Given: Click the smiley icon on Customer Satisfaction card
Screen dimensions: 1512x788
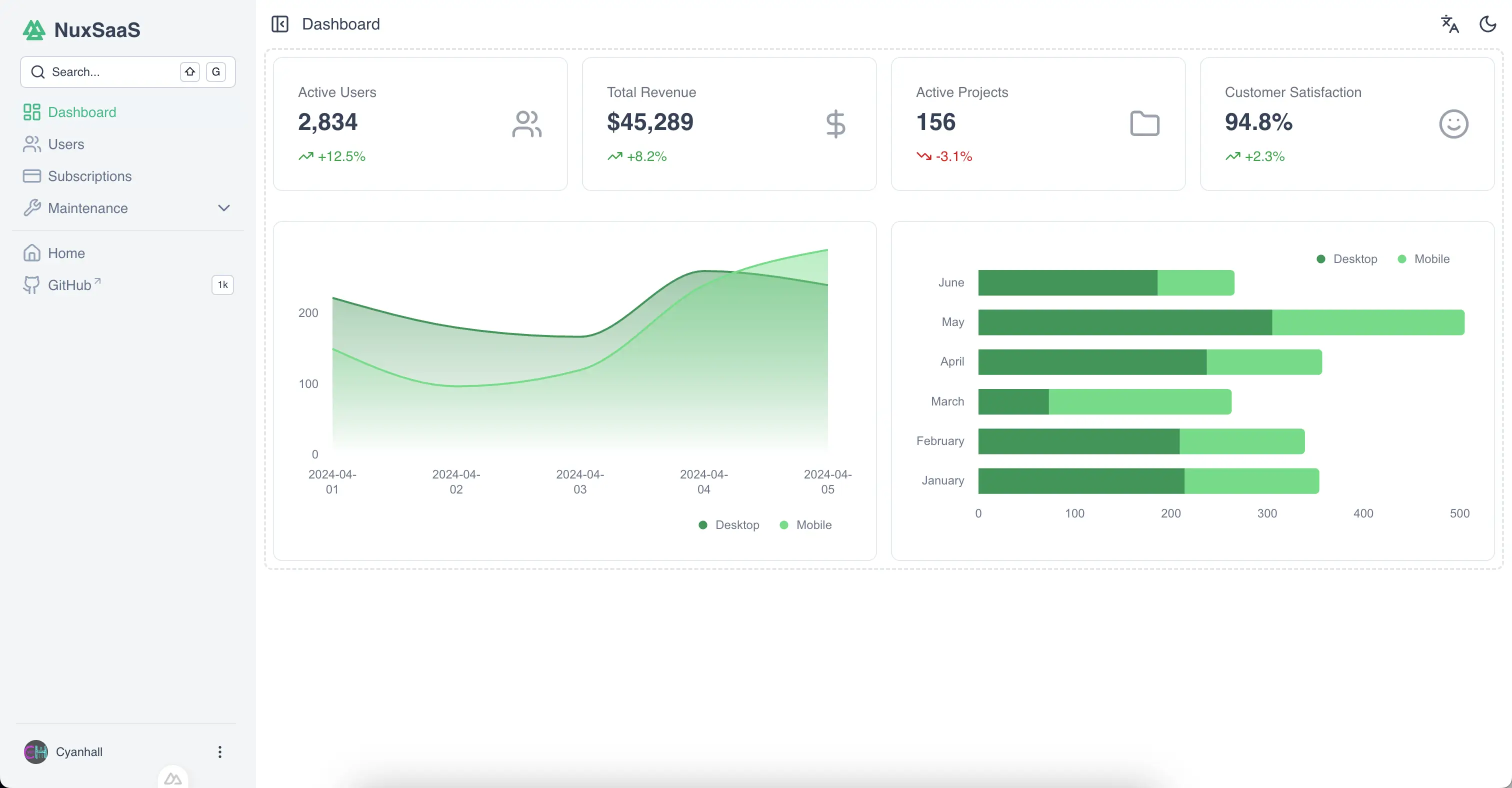Looking at the screenshot, I should [x=1453, y=124].
